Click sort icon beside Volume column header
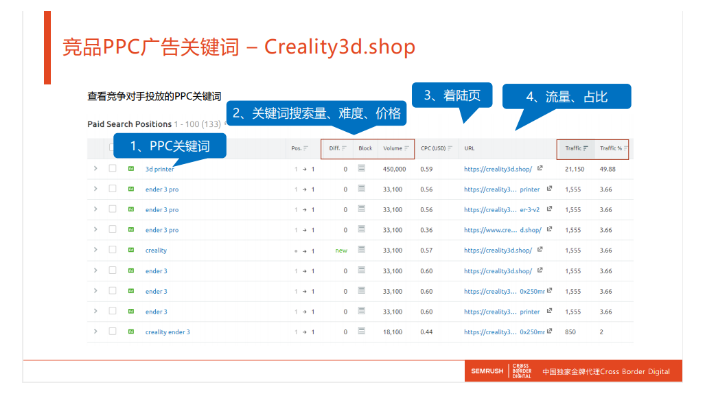 [406, 148]
